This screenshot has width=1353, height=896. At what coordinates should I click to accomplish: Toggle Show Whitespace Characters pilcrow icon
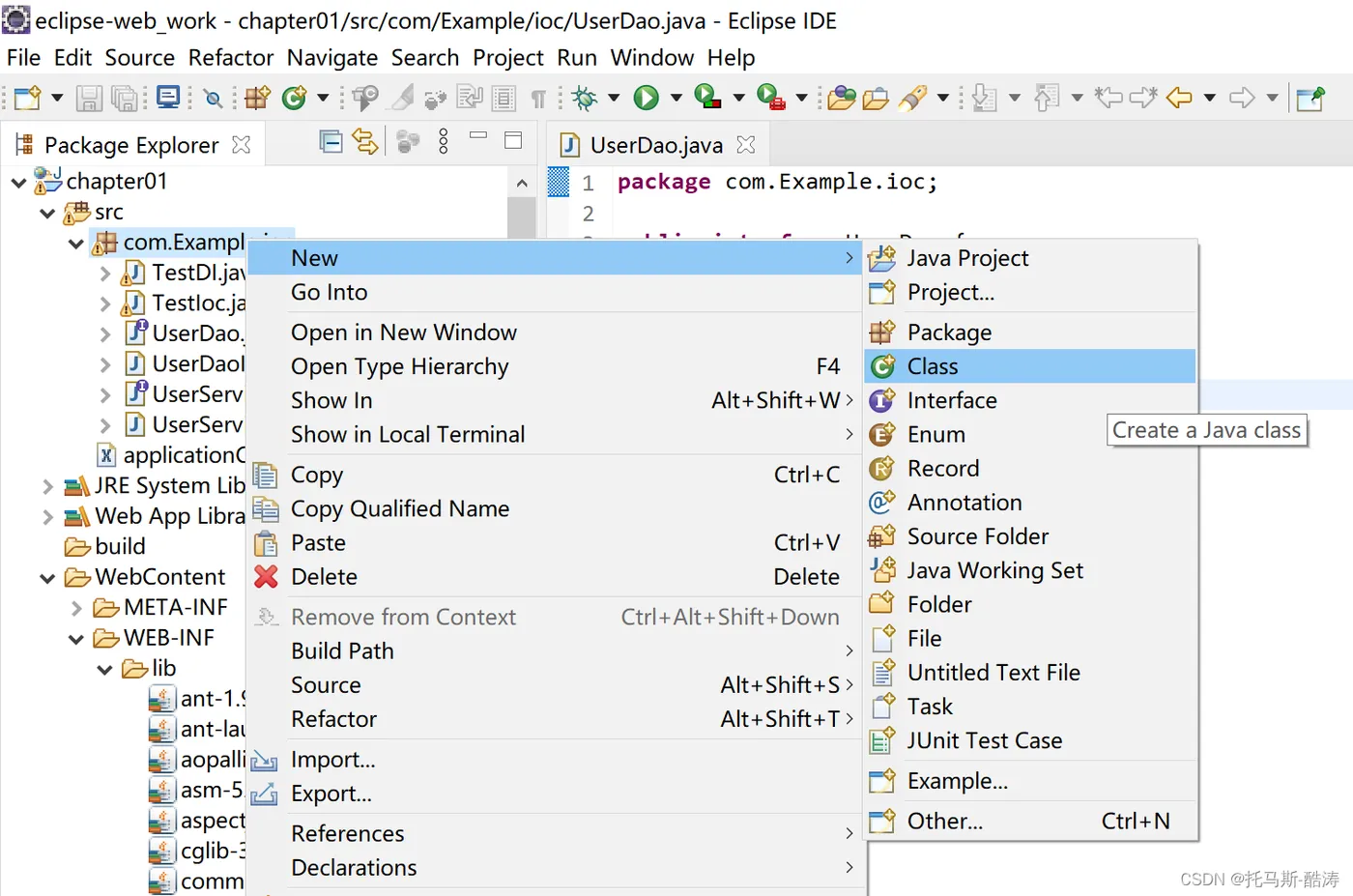(x=538, y=98)
